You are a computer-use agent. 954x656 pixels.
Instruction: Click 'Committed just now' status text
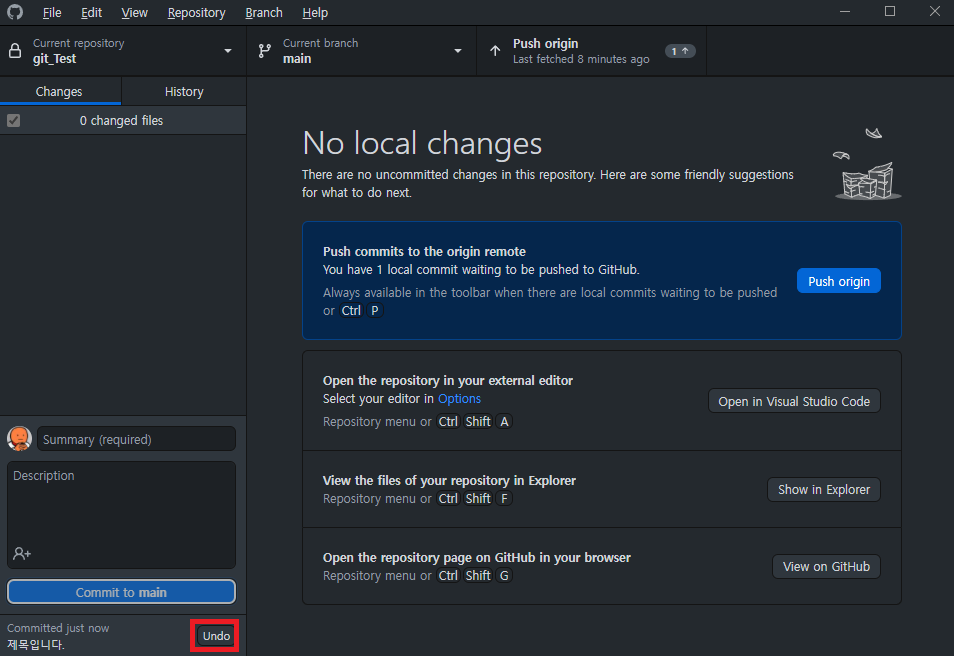click(x=58, y=628)
